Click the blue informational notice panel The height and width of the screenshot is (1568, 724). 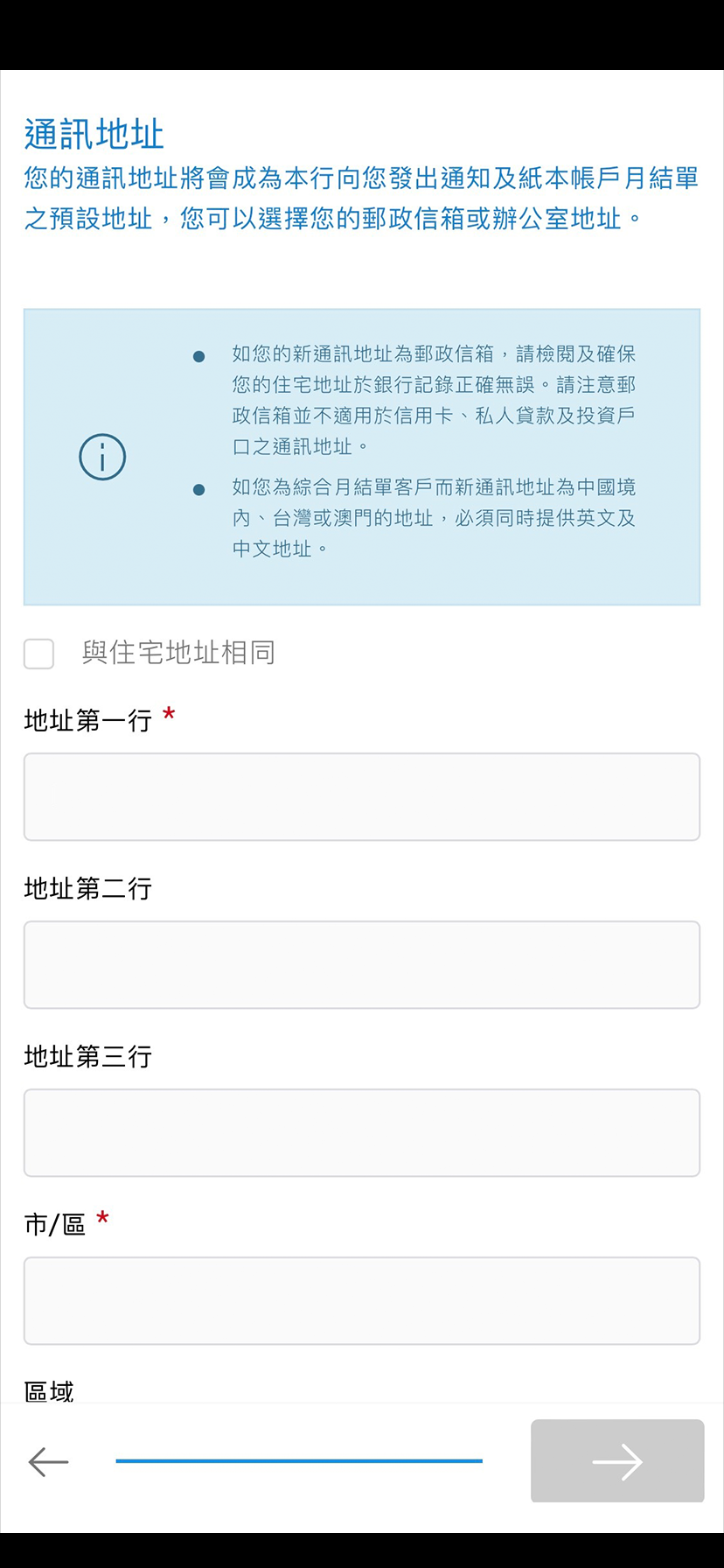coord(361,456)
